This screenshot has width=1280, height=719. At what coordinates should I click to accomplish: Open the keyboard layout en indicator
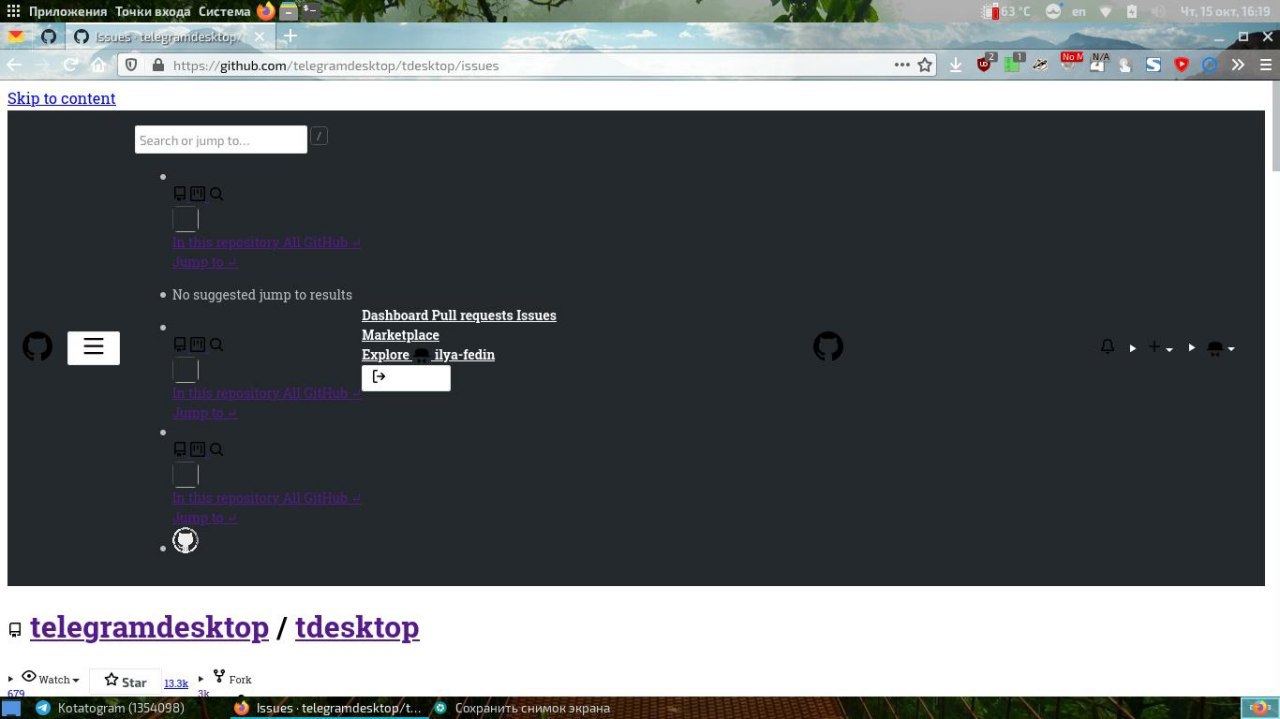[x=1079, y=11]
